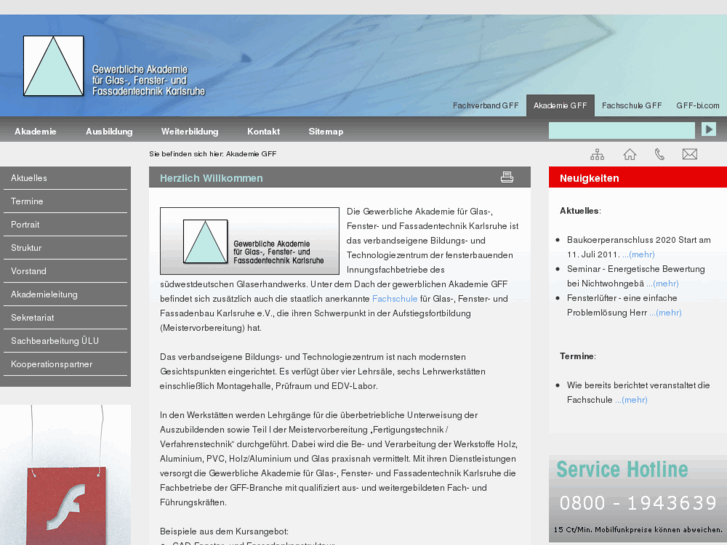The image size is (727, 545).
Task: Select the Akademie GFF tab
Action: (560, 106)
